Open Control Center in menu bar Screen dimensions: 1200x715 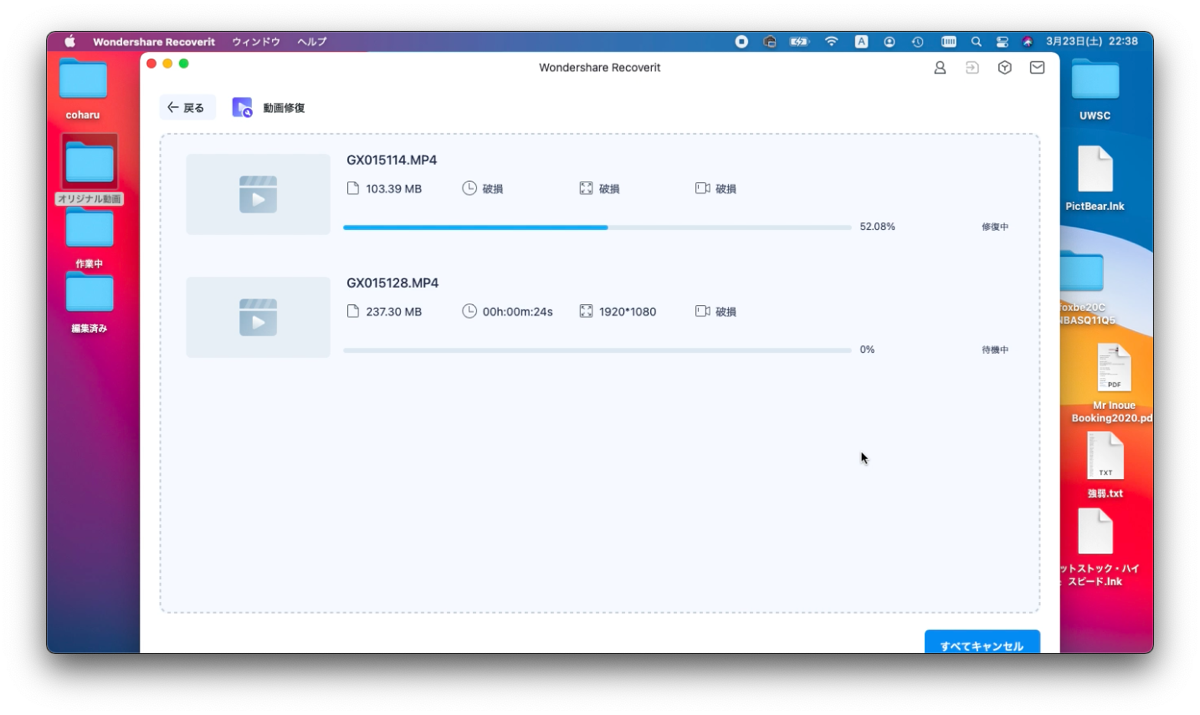(1002, 42)
